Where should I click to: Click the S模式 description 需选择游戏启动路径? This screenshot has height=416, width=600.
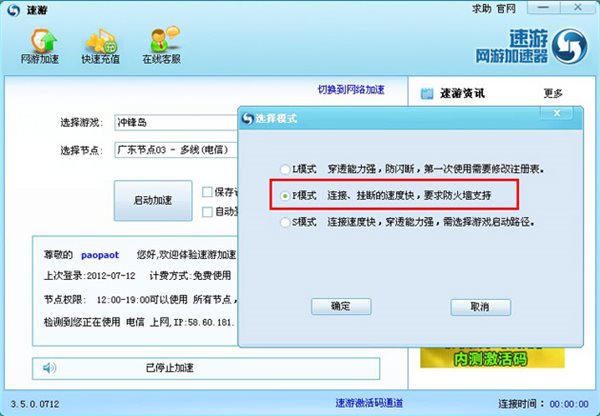[x=489, y=222]
